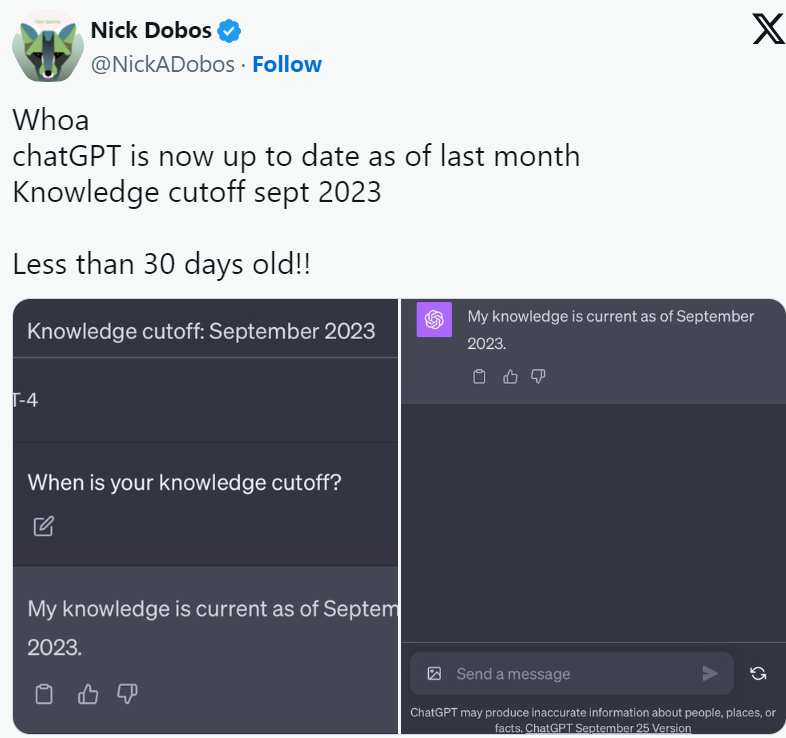Click the blue verified badge
Image resolution: width=786 pixels, height=738 pixels.
coord(230,31)
